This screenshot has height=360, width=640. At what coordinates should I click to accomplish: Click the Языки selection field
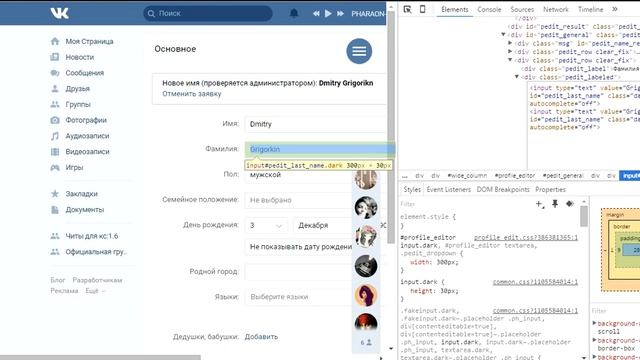click(x=299, y=297)
